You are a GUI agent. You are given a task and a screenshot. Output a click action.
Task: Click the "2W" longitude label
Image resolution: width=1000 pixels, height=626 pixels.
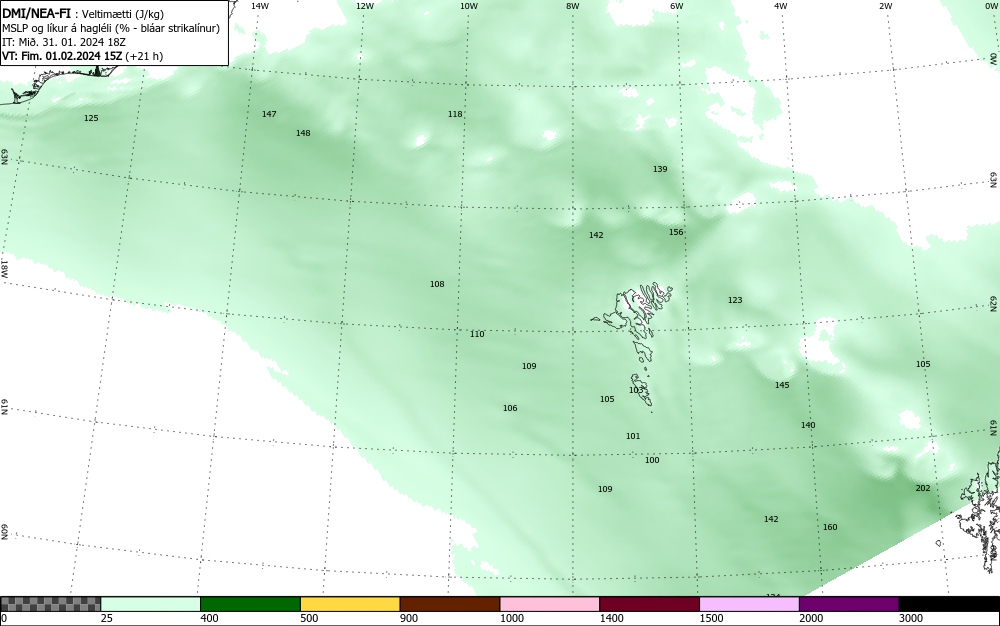coord(885,6)
